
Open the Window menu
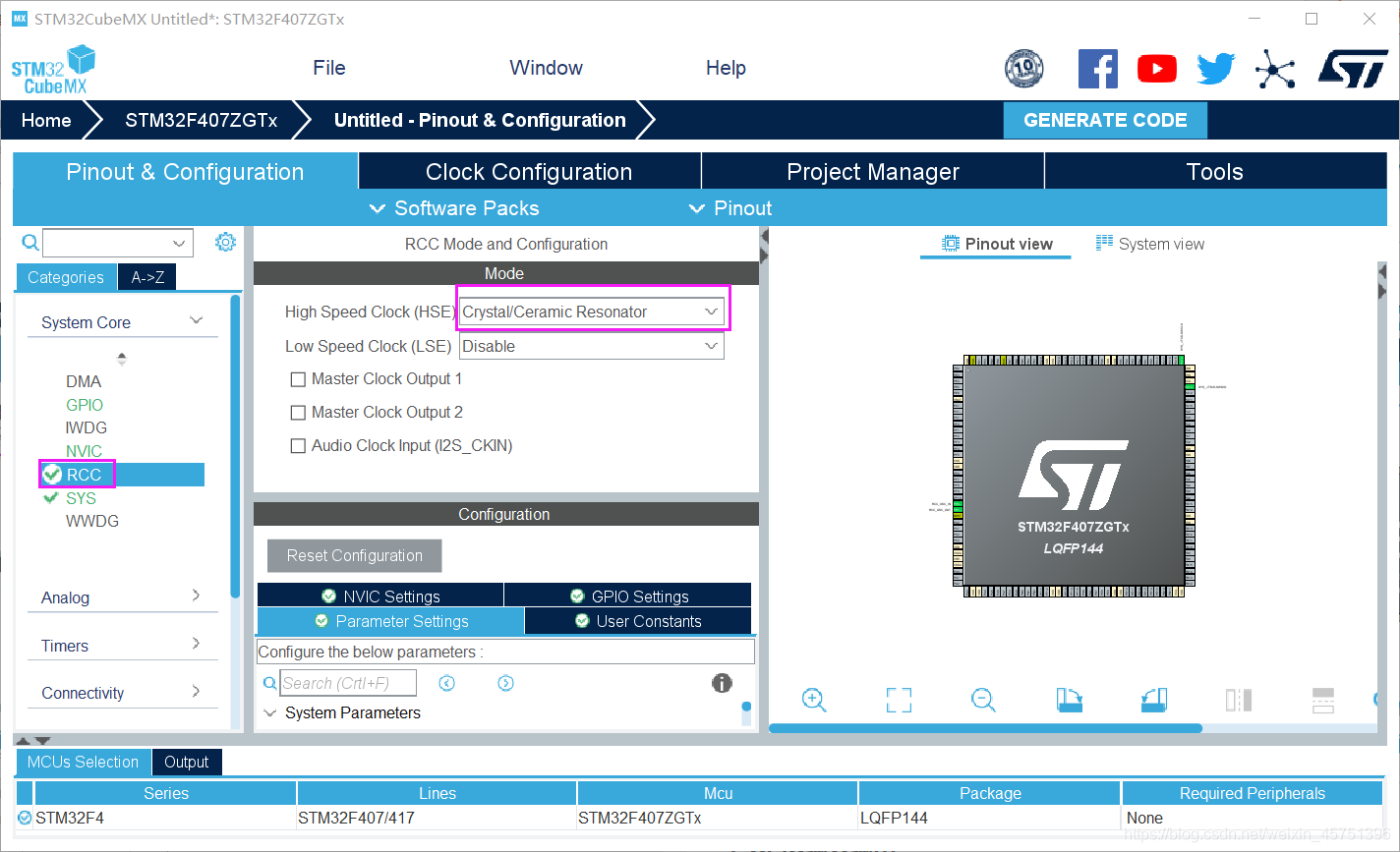[546, 68]
